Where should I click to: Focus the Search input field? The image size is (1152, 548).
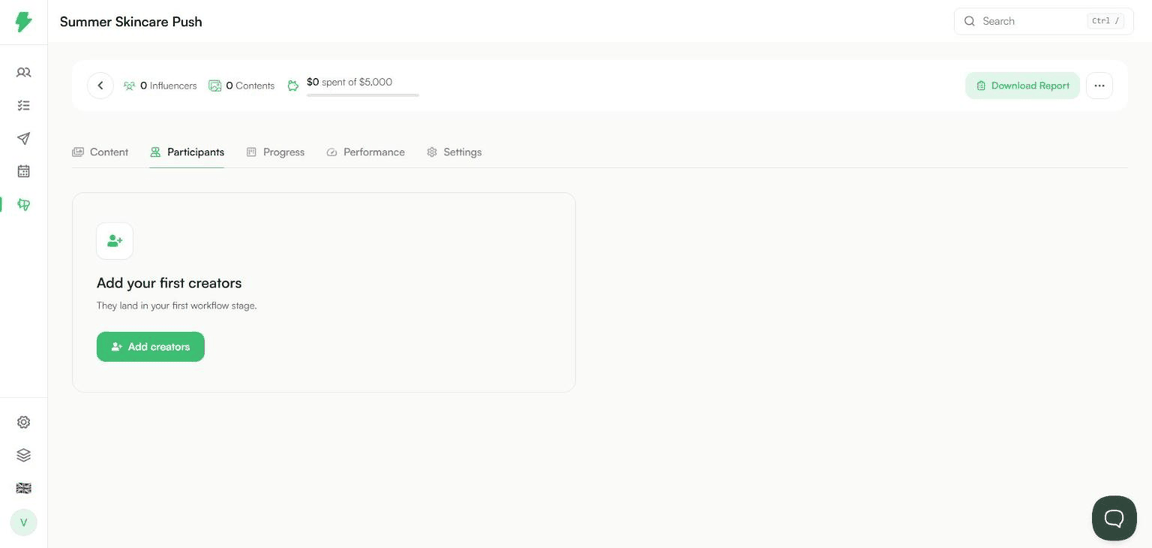pos(1043,21)
